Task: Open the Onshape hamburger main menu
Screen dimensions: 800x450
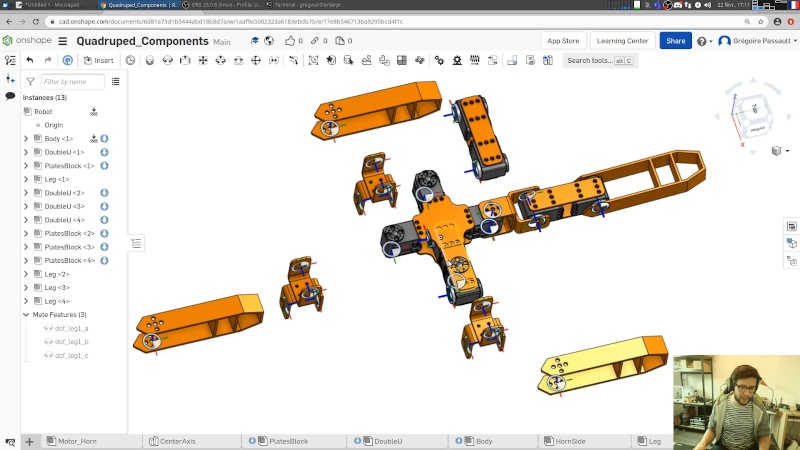Action: (63, 41)
